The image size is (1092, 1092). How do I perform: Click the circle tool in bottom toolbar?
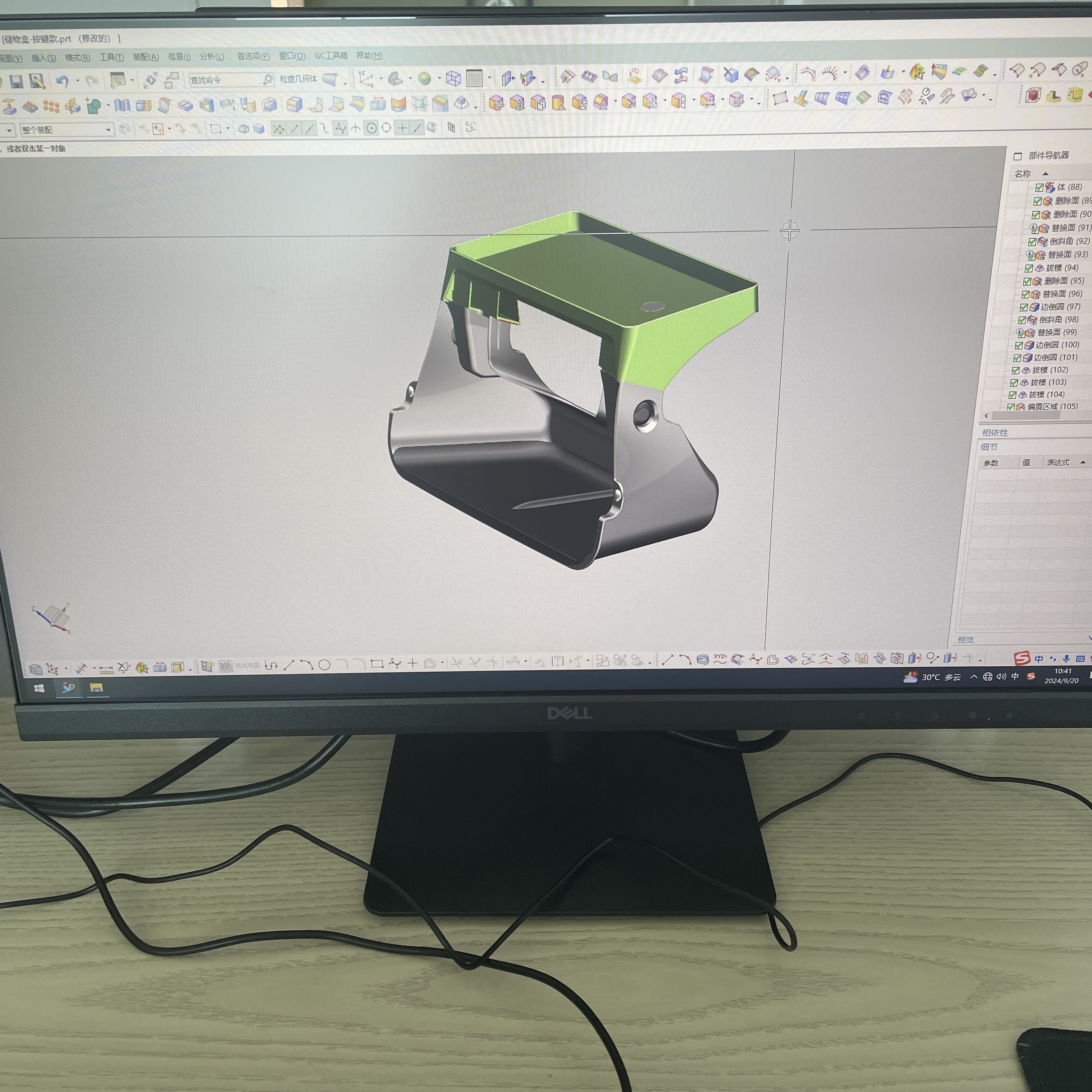pos(324,665)
